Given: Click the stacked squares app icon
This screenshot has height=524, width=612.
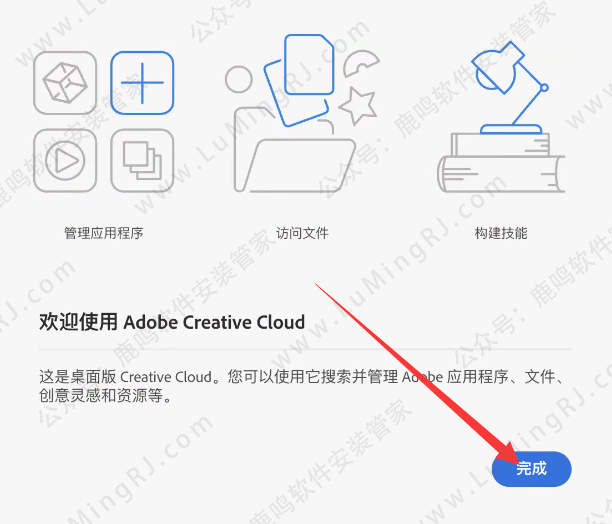Looking at the screenshot, I should pyautogui.click(x=142, y=160).
